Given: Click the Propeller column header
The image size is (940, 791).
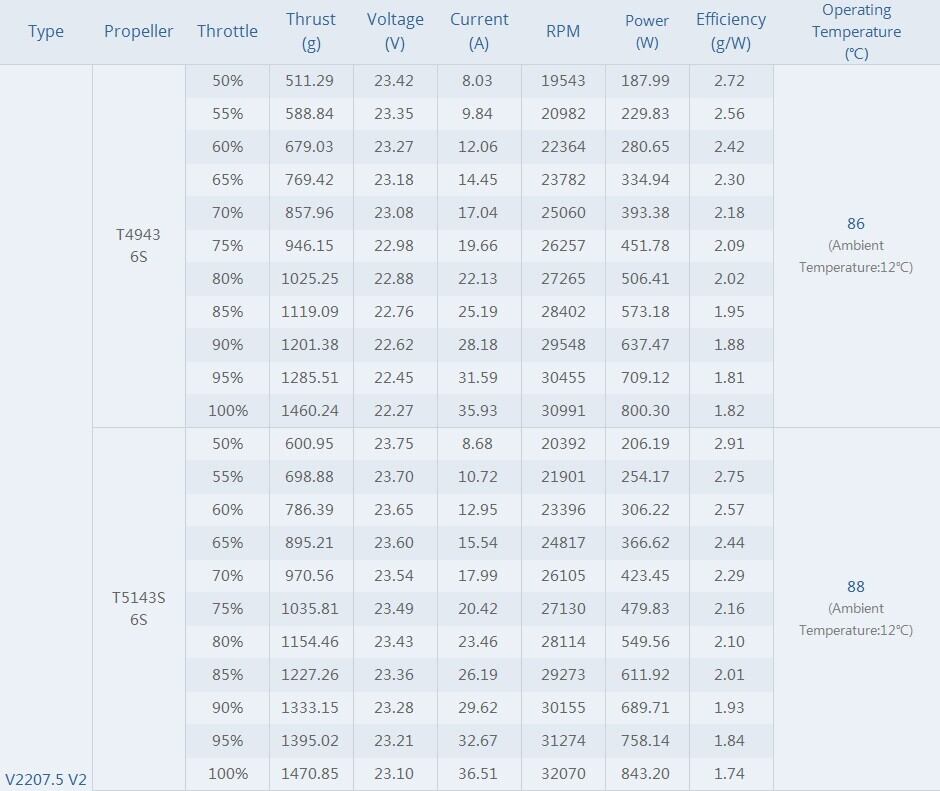Looking at the screenshot, I should (139, 31).
